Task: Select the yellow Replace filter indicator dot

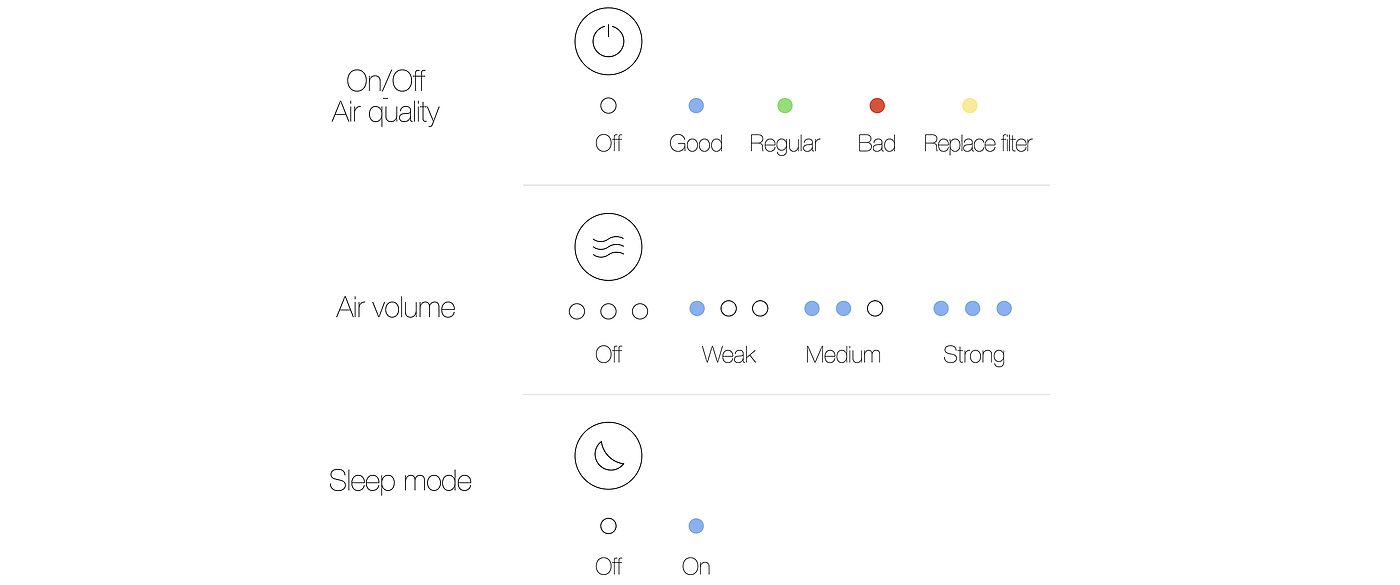Action: (969, 105)
